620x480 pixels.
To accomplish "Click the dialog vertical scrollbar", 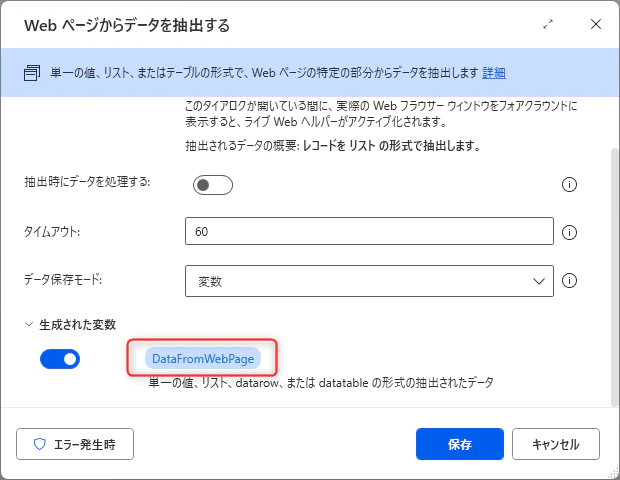I will (x=615, y=277).
